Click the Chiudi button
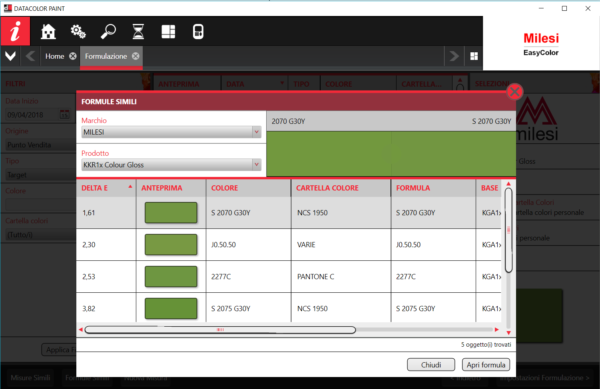Viewport: 600px width, 389px height. pos(431,365)
